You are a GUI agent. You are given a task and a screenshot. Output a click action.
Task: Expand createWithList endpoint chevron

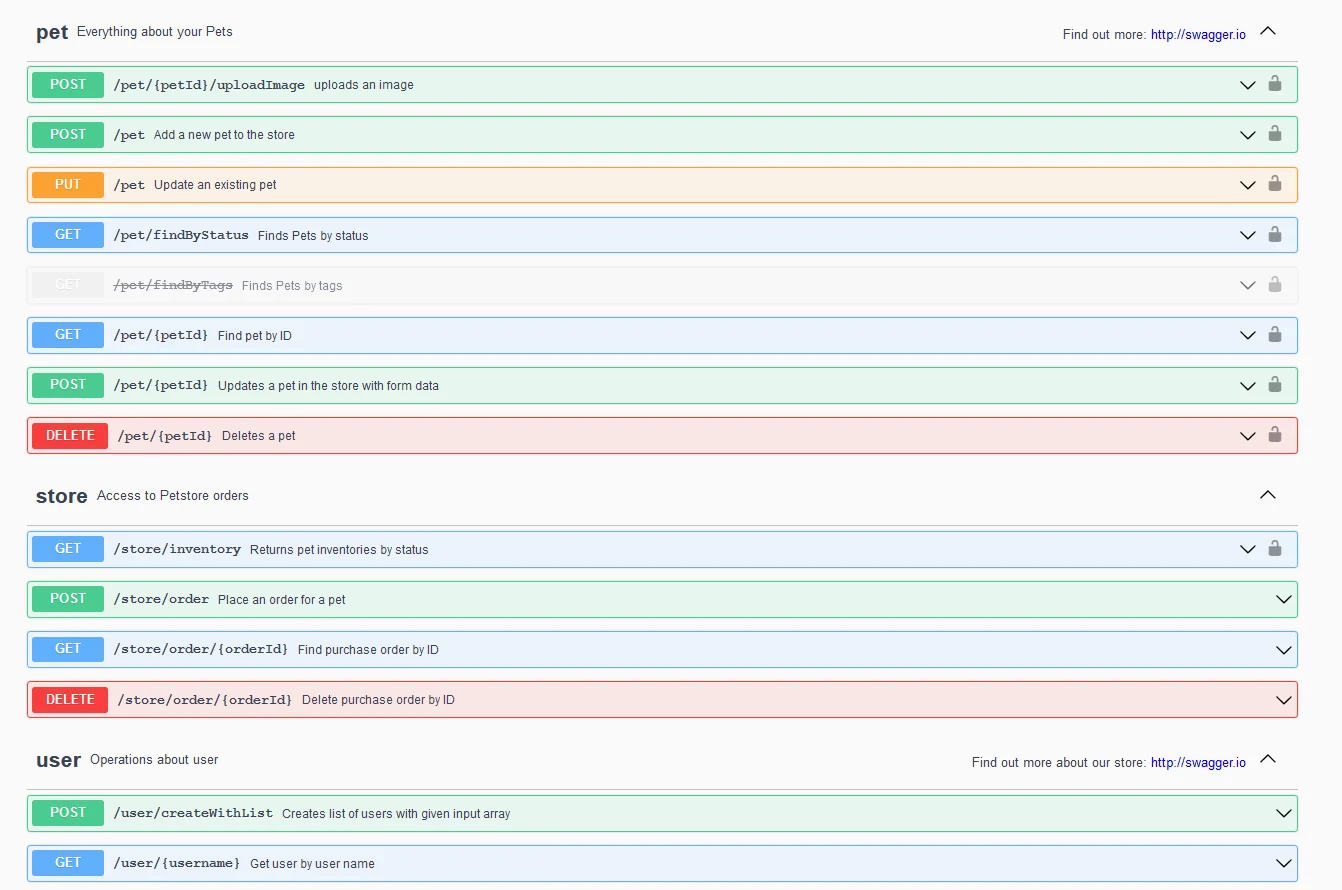tap(1285, 813)
